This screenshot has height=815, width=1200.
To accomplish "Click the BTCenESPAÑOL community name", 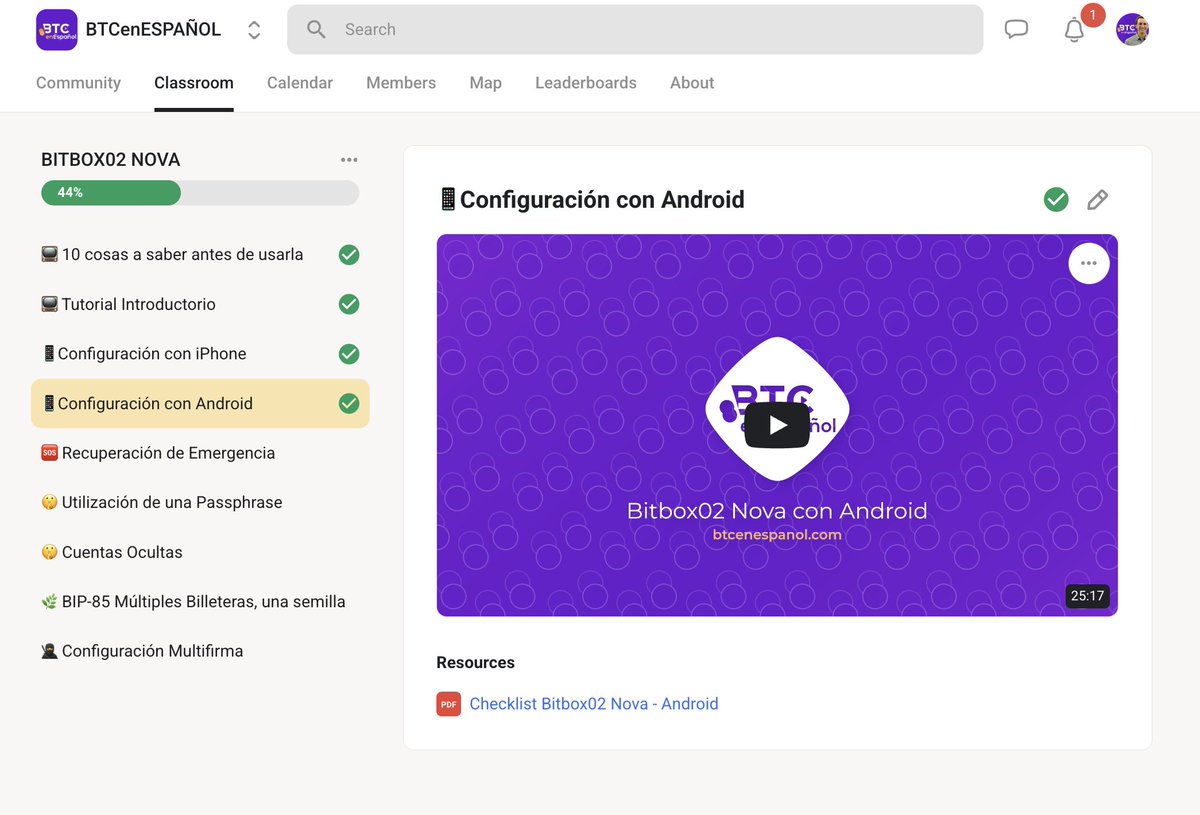I will click(x=153, y=30).
